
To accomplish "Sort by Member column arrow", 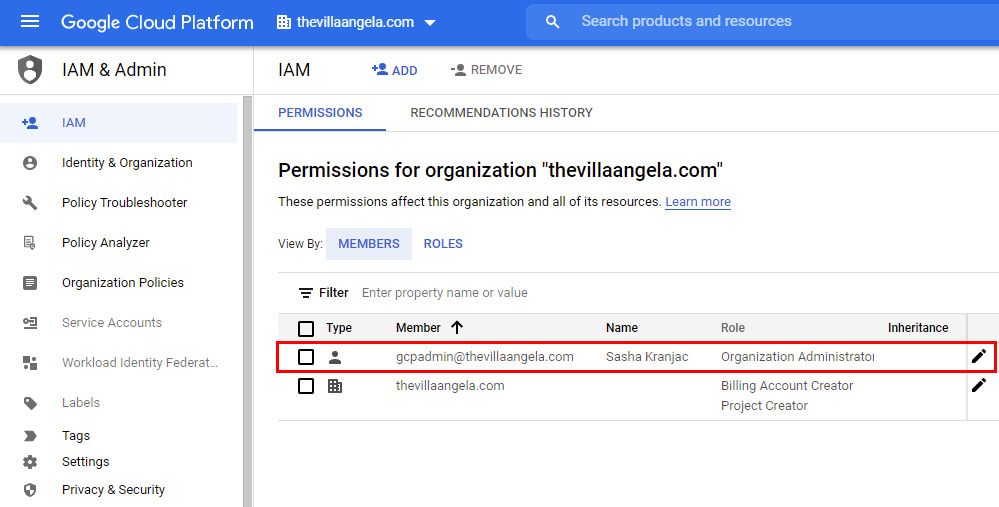I will 457,327.
